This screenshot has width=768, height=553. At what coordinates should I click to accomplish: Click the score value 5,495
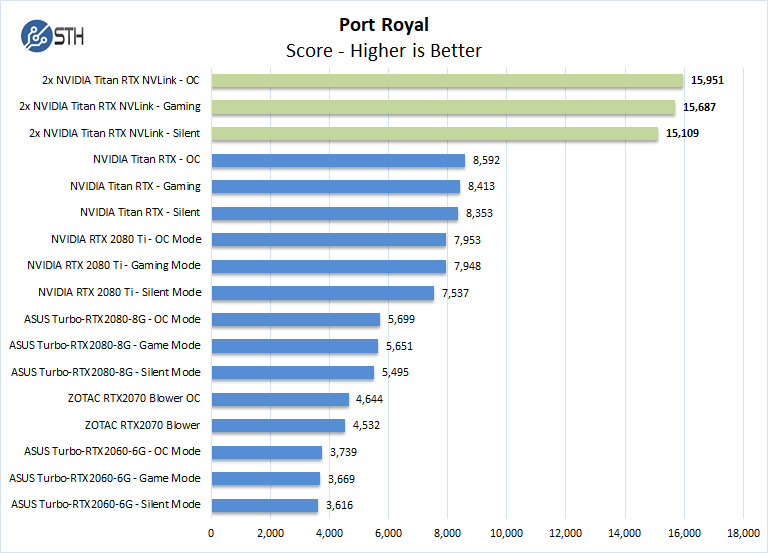(x=395, y=372)
